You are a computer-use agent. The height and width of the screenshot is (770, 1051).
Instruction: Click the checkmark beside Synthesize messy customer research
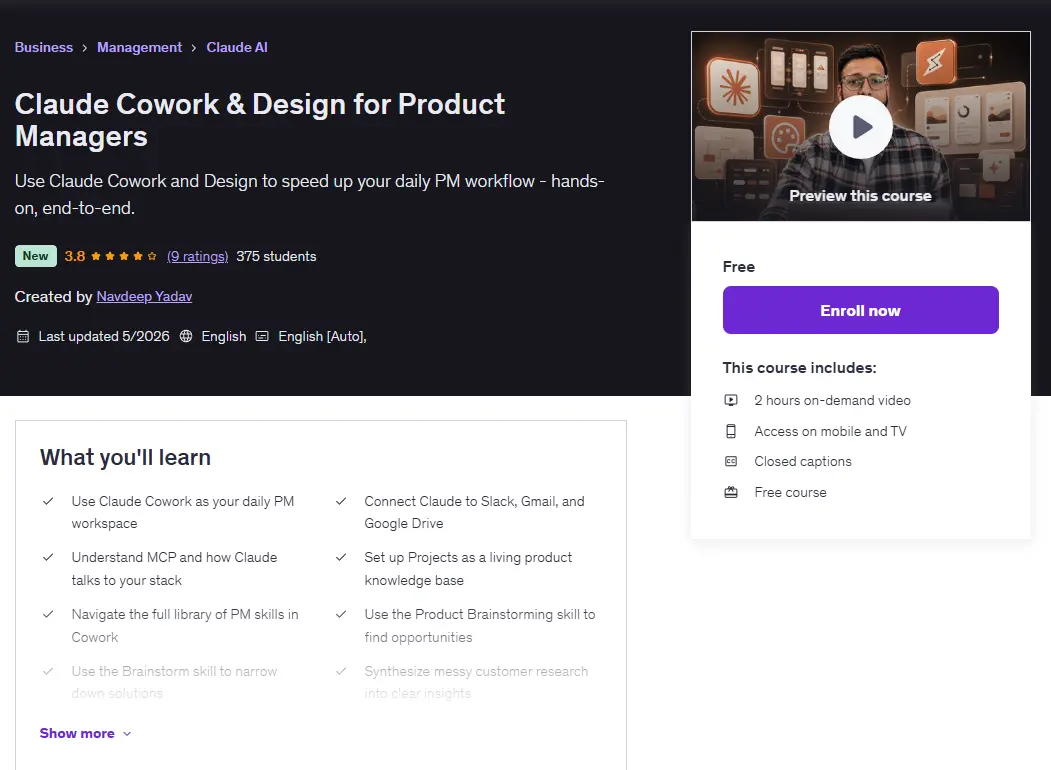341,671
